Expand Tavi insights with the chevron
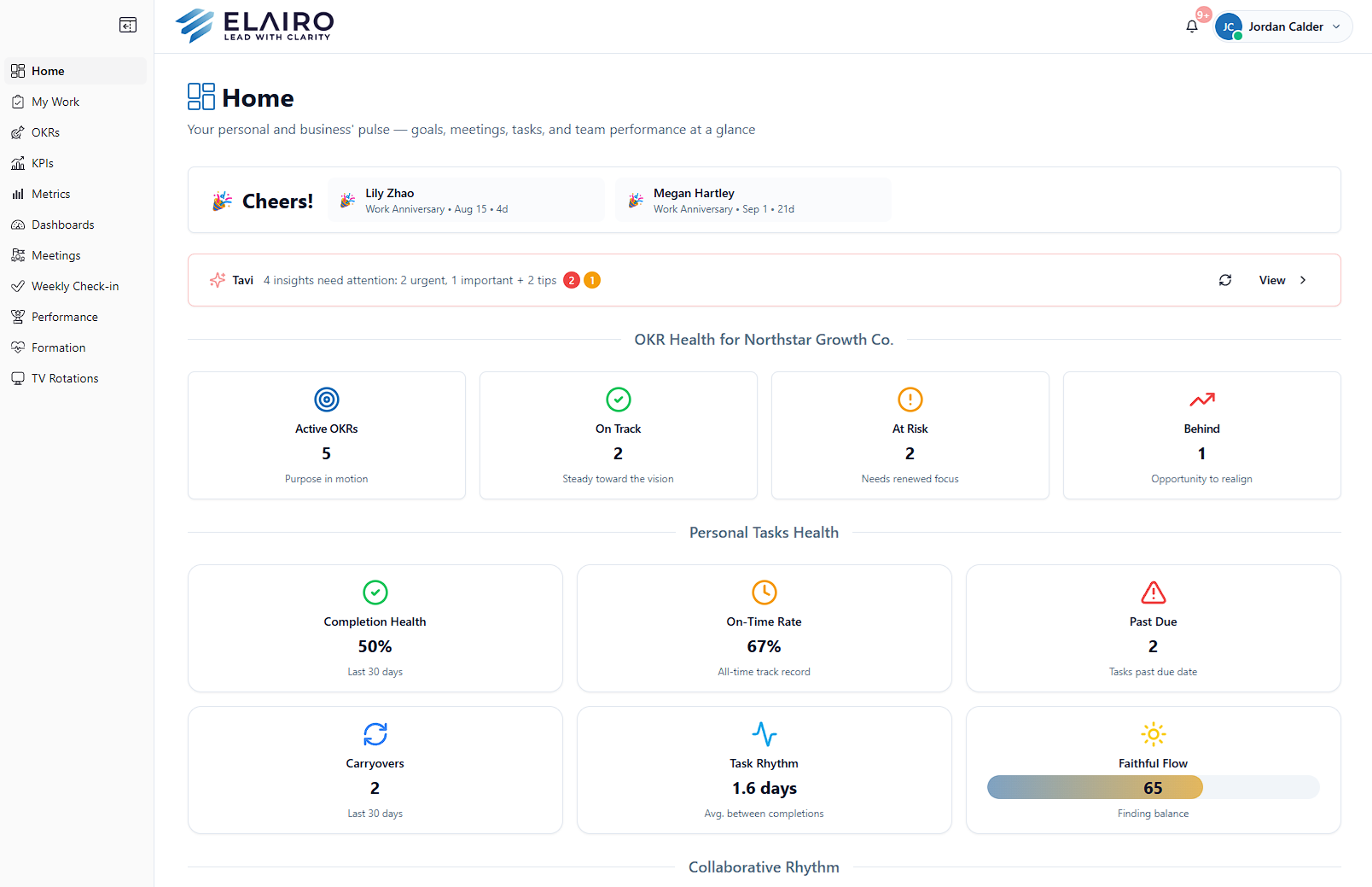This screenshot has height=887, width=1372. point(1303,280)
